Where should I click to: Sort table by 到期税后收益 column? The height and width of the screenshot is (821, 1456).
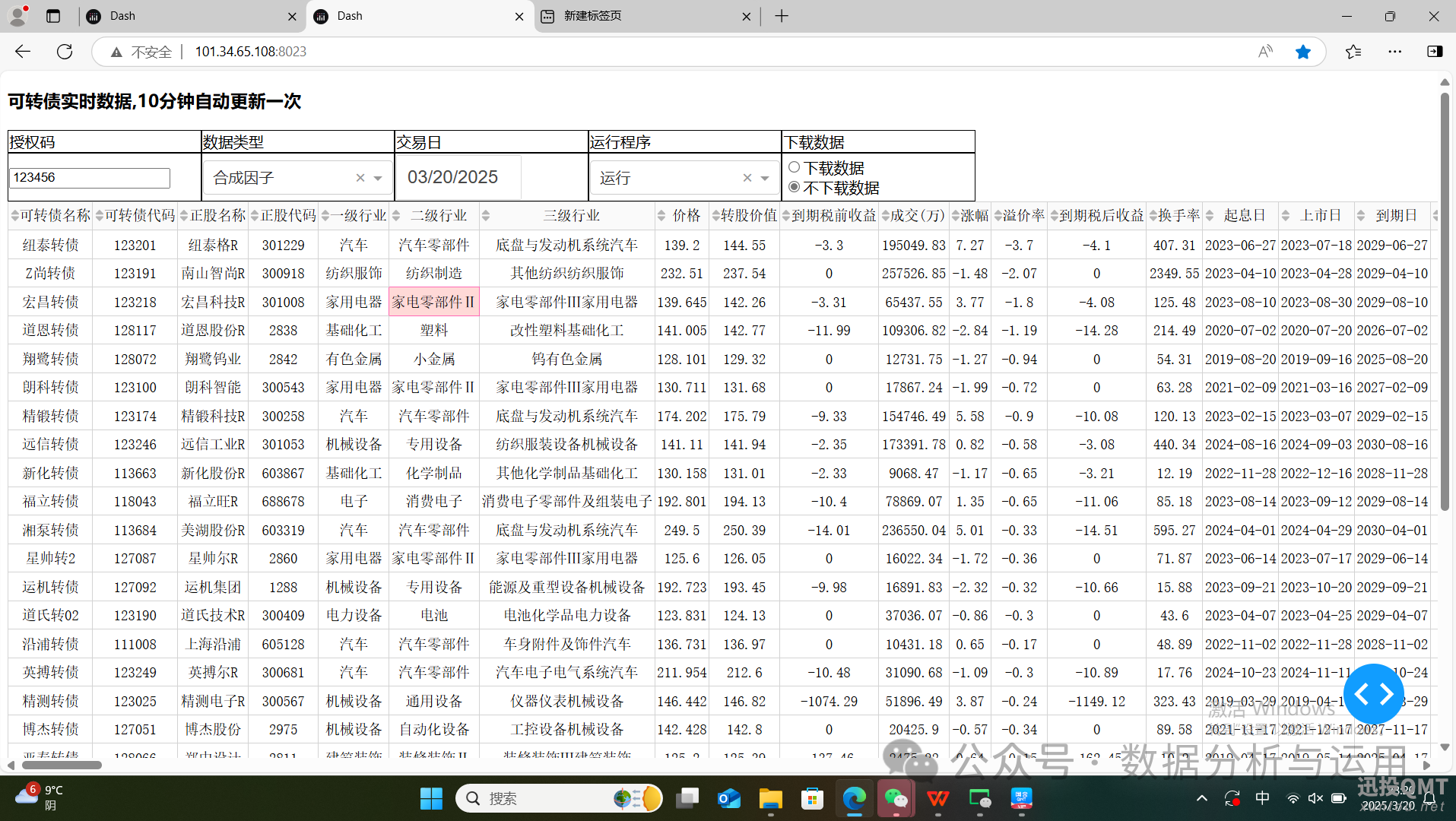point(1055,217)
